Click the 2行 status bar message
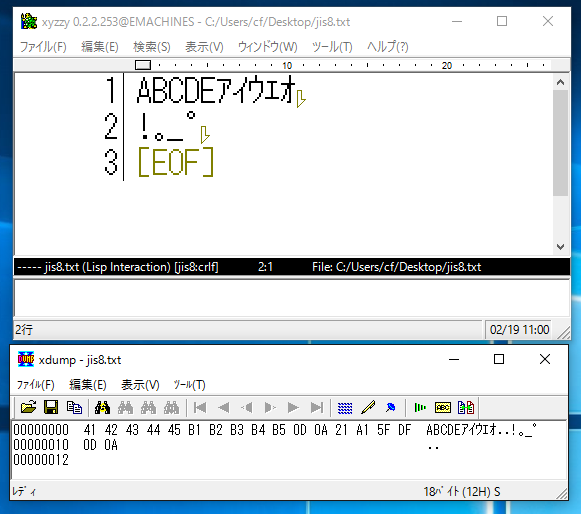Viewport: 581px width, 514px height. pos(24,329)
